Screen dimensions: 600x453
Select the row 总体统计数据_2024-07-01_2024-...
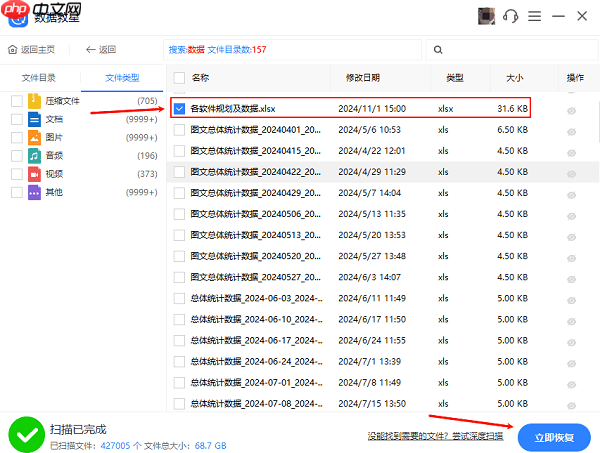click(x=383, y=382)
